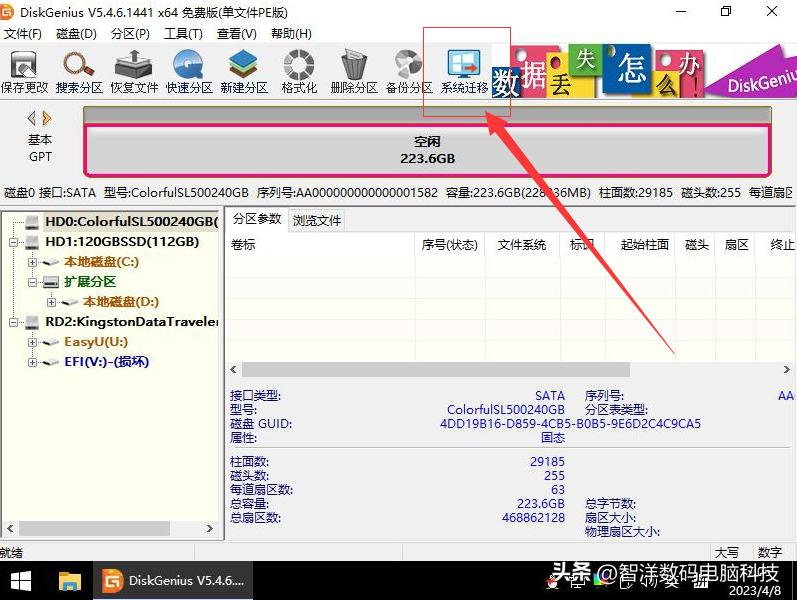Screen dimensions: 797x600
Task: Expand EFI(V:) damaged partition node
Action: [x=33, y=362]
